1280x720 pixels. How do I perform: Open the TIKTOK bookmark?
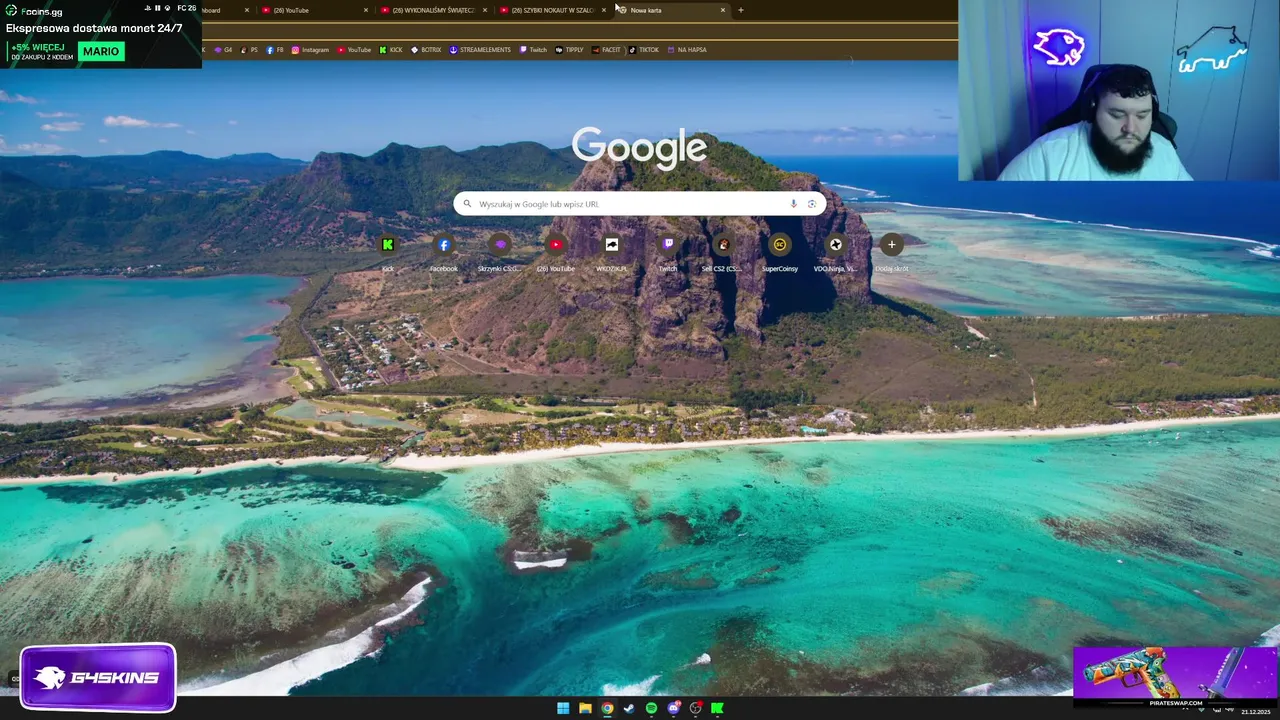644,50
